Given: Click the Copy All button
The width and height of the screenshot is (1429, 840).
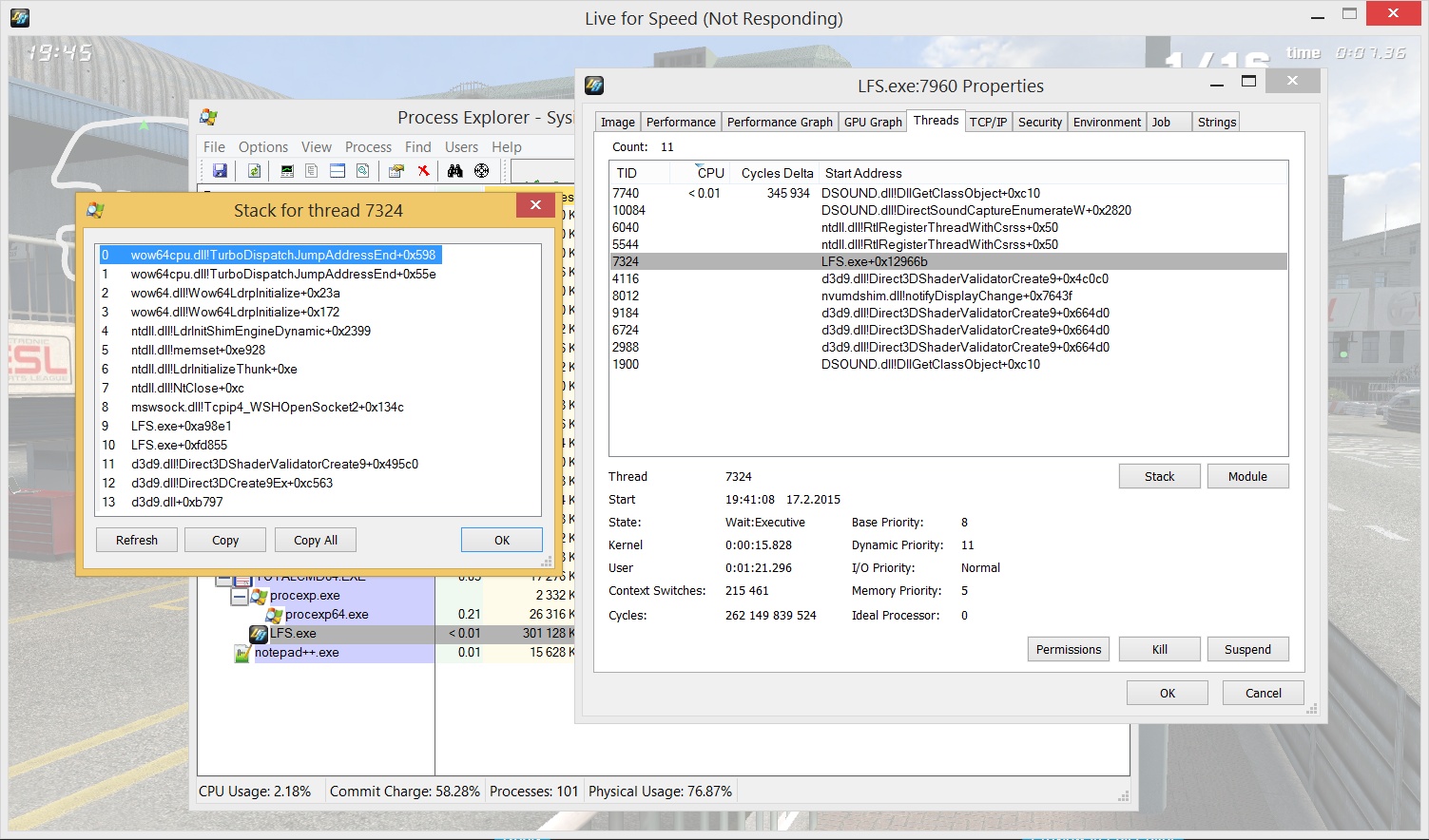Looking at the screenshot, I should coord(316,540).
